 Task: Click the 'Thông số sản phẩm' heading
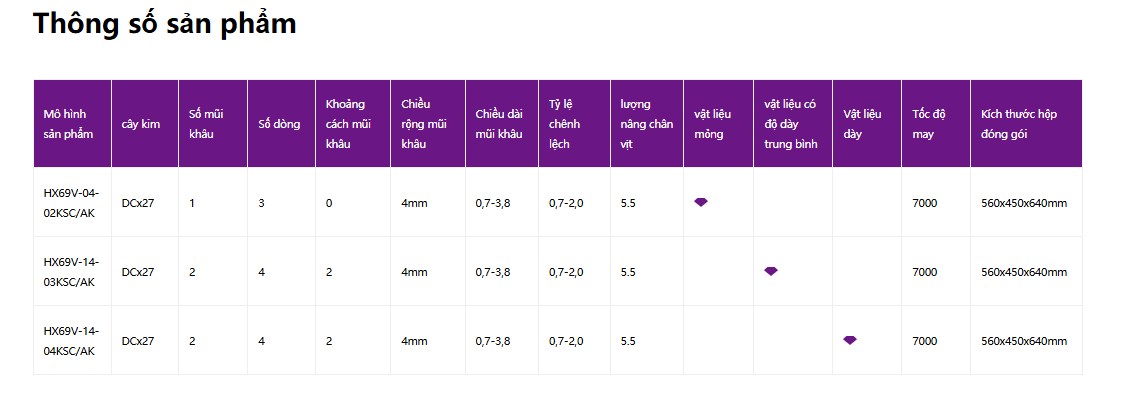pyautogui.click(x=164, y=24)
